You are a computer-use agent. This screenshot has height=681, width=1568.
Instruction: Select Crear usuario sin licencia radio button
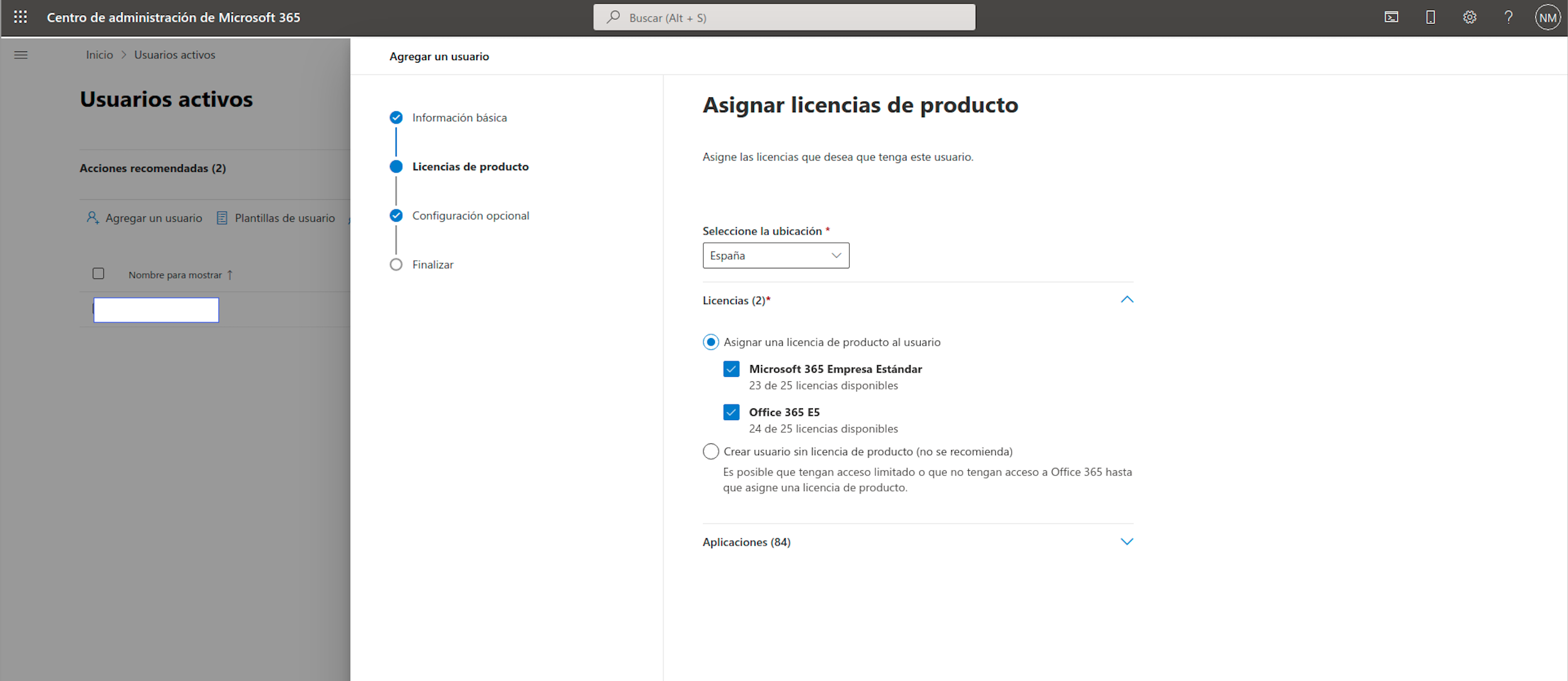tap(710, 451)
